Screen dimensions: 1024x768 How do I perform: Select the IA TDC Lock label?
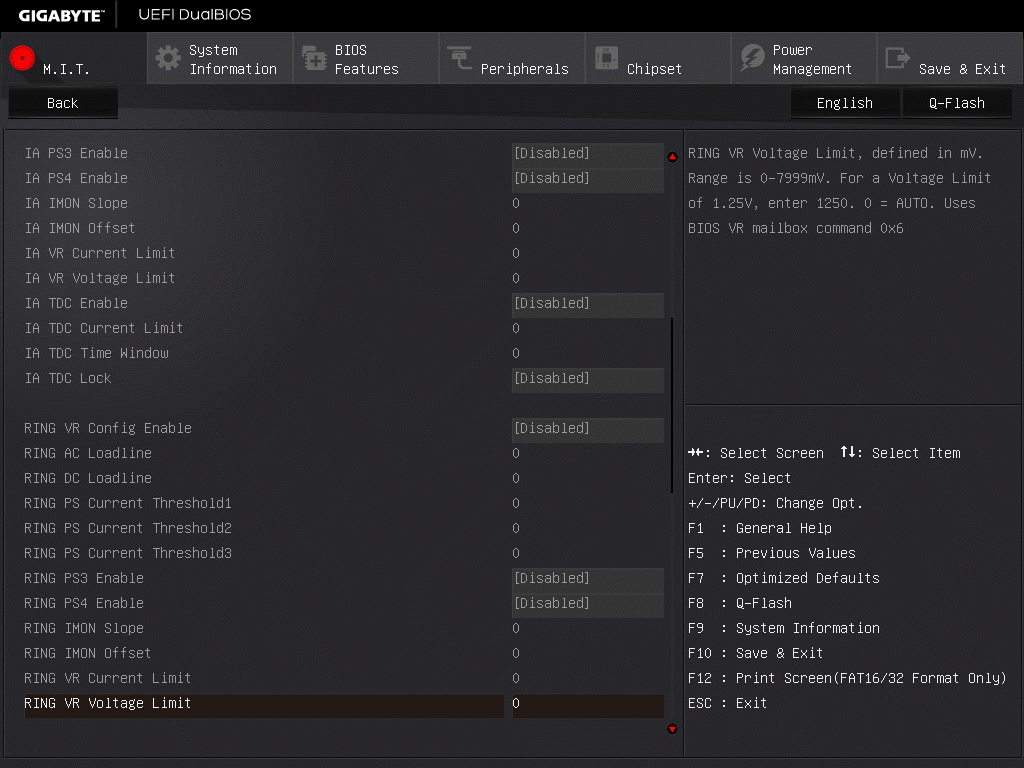pos(68,379)
